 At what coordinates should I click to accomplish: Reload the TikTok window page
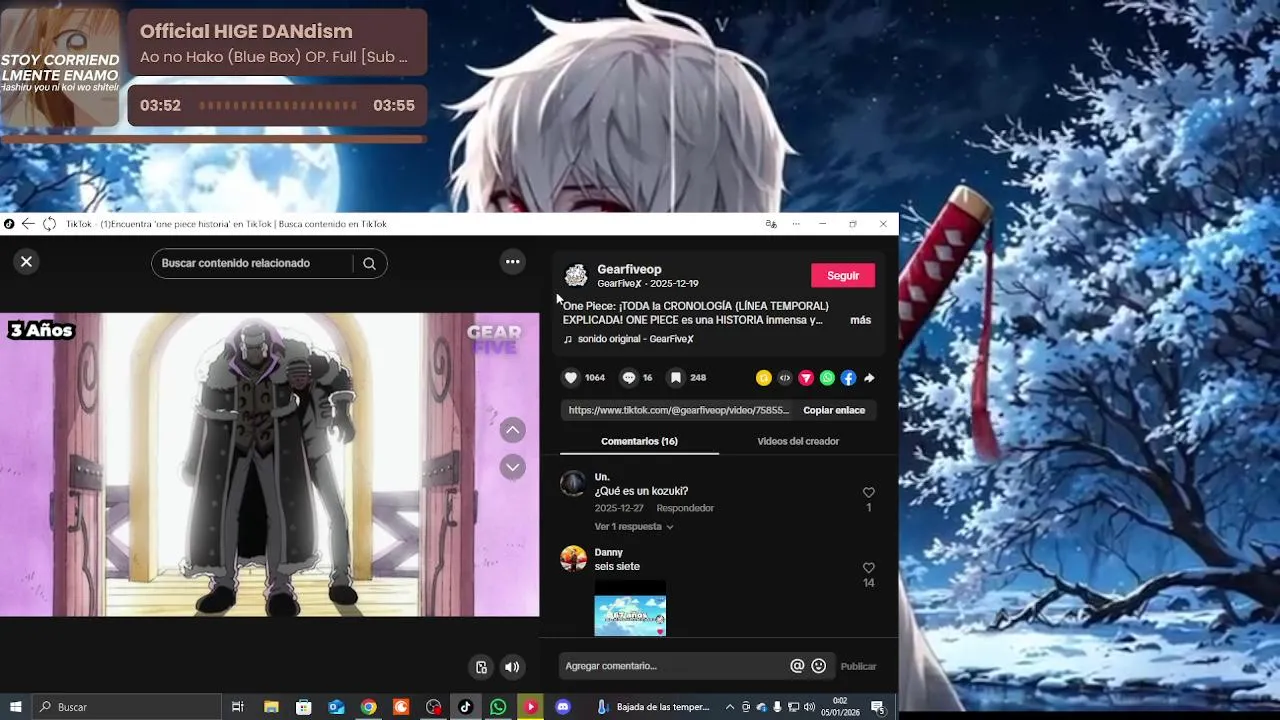49,224
